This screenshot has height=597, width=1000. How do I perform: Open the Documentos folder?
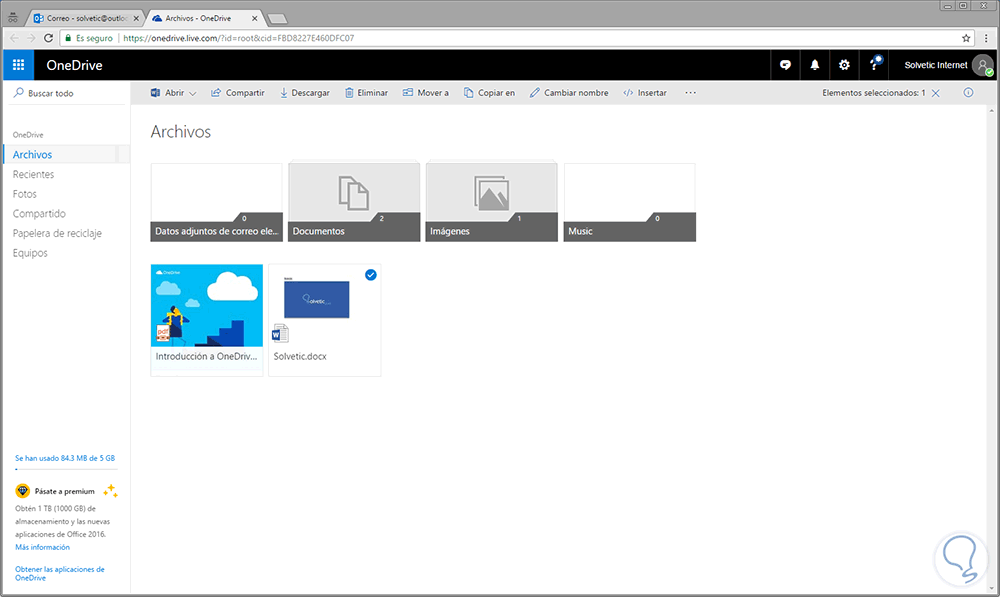pyautogui.click(x=354, y=202)
